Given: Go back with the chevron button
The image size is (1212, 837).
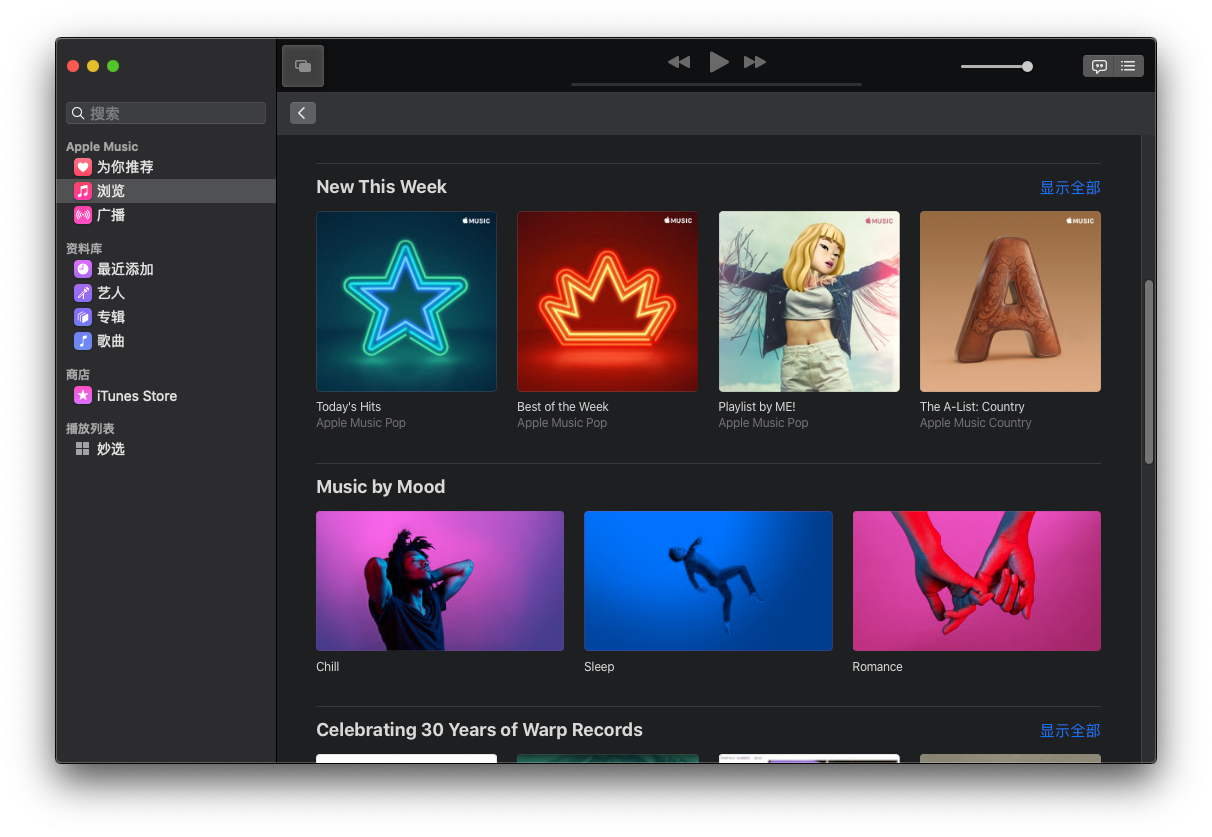Looking at the screenshot, I should pyautogui.click(x=302, y=113).
